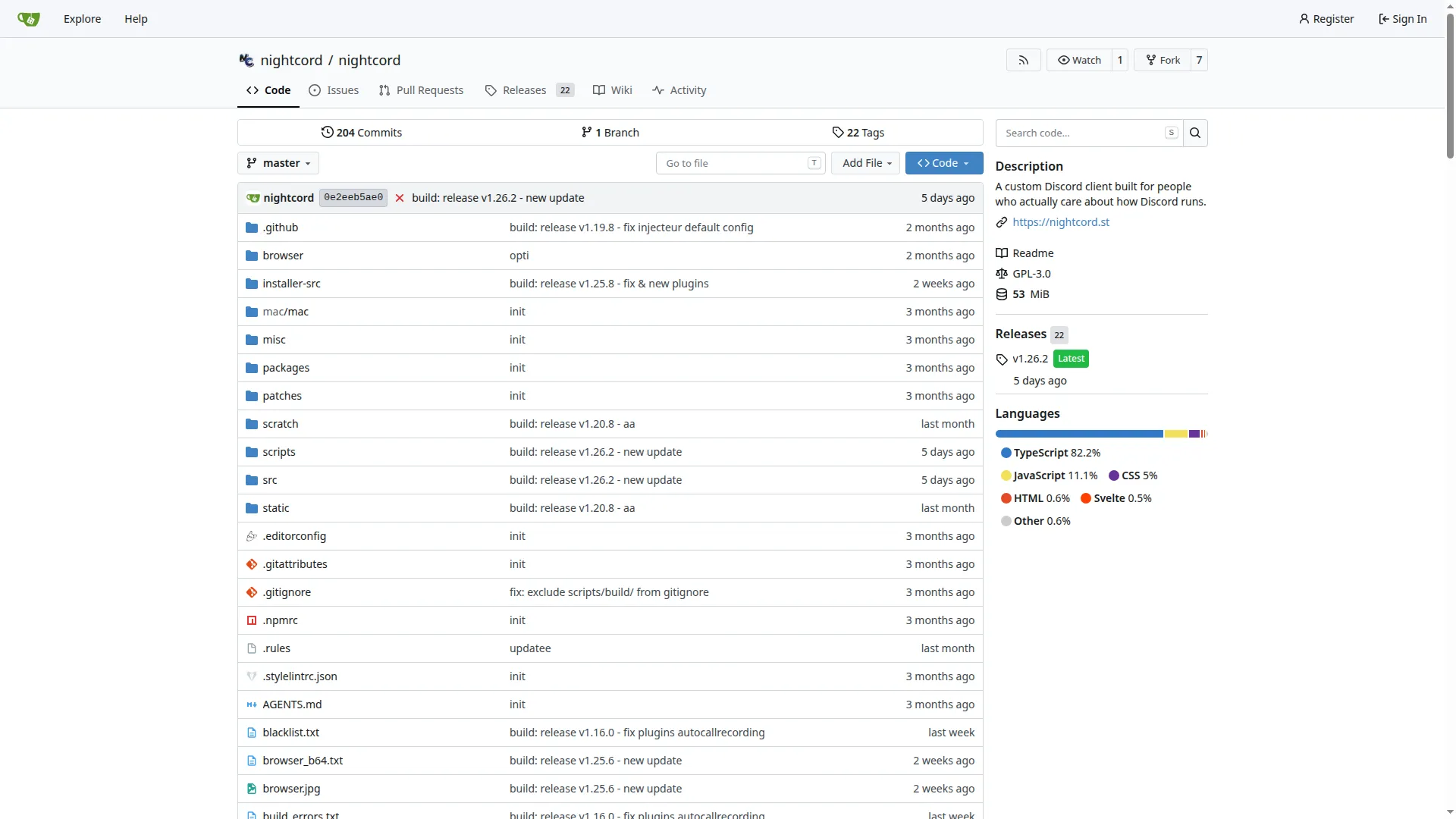This screenshot has height=819, width=1456.
Task: Open Help in the top navigation
Action: 136,19
